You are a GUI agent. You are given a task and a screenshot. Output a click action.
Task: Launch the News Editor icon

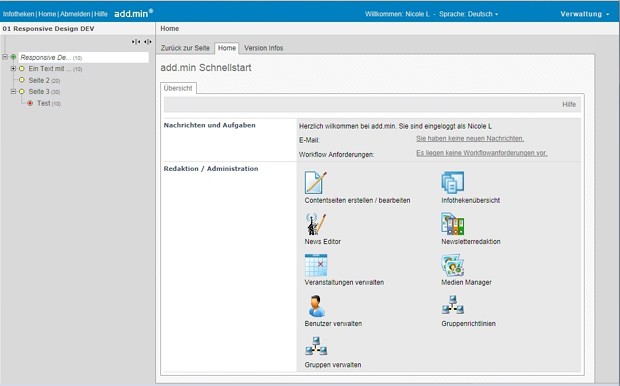click(316, 224)
